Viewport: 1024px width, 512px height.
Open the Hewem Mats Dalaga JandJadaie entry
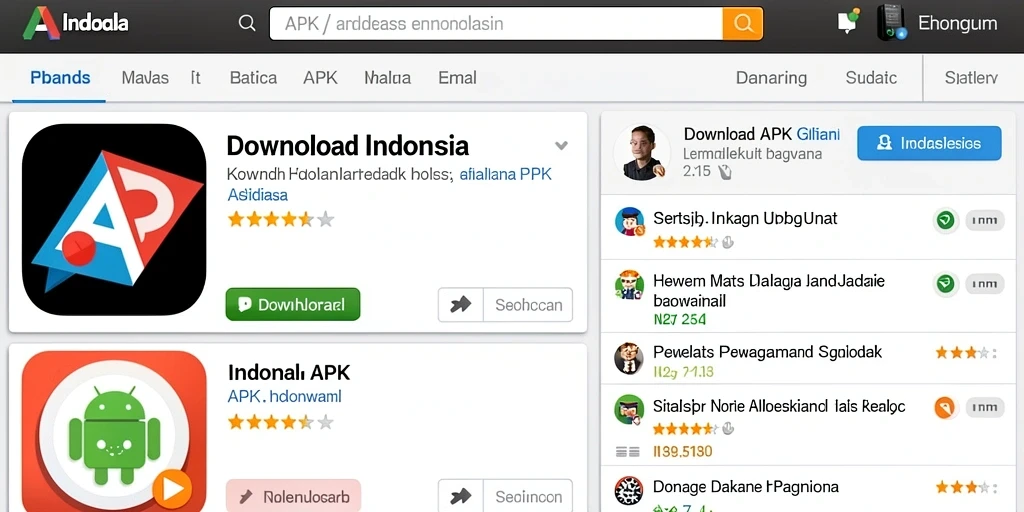coord(769,291)
